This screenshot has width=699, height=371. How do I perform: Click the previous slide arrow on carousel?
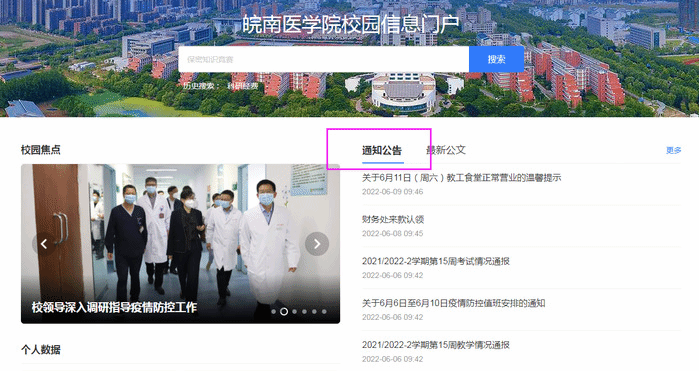(x=44, y=244)
